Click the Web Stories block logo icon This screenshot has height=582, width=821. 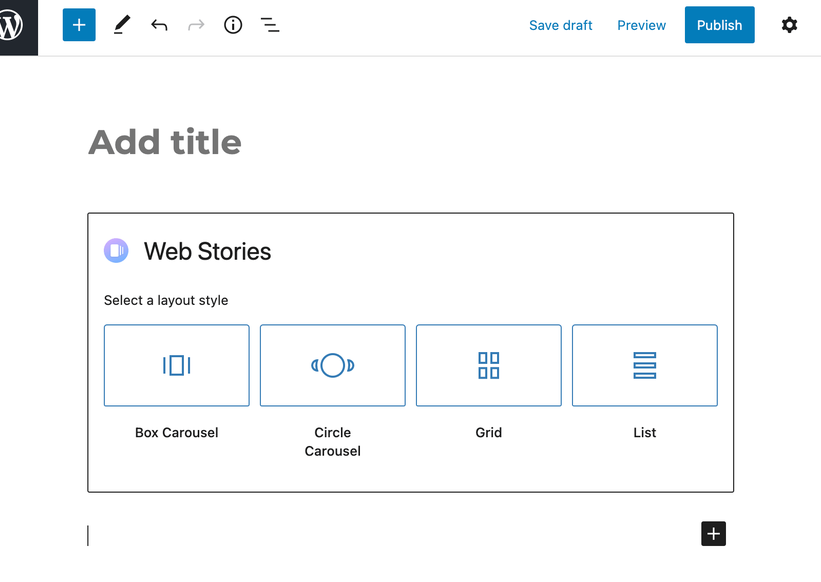coord(116,251)
